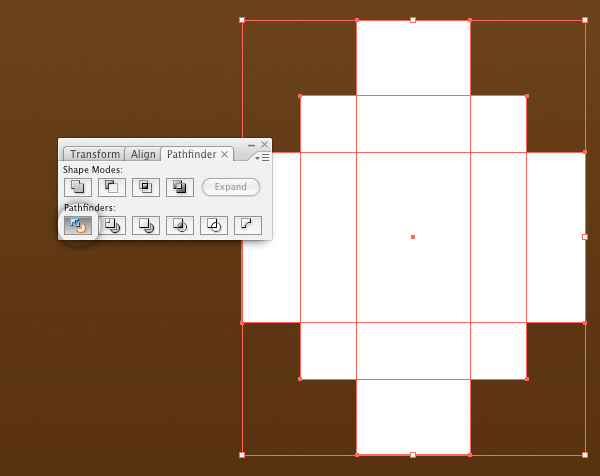
Task: Select the Pathfinder tab label
Action: (190, 154)
